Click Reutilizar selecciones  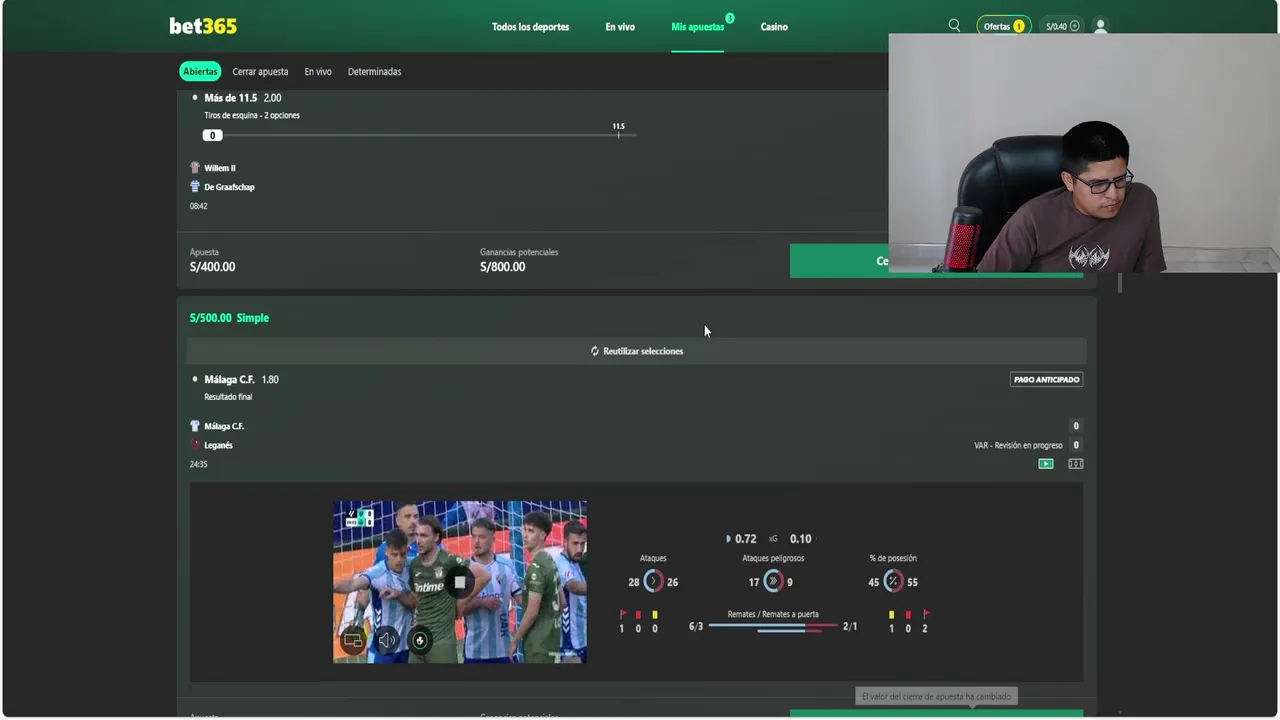pyautogui.click(x=636, y=351)
